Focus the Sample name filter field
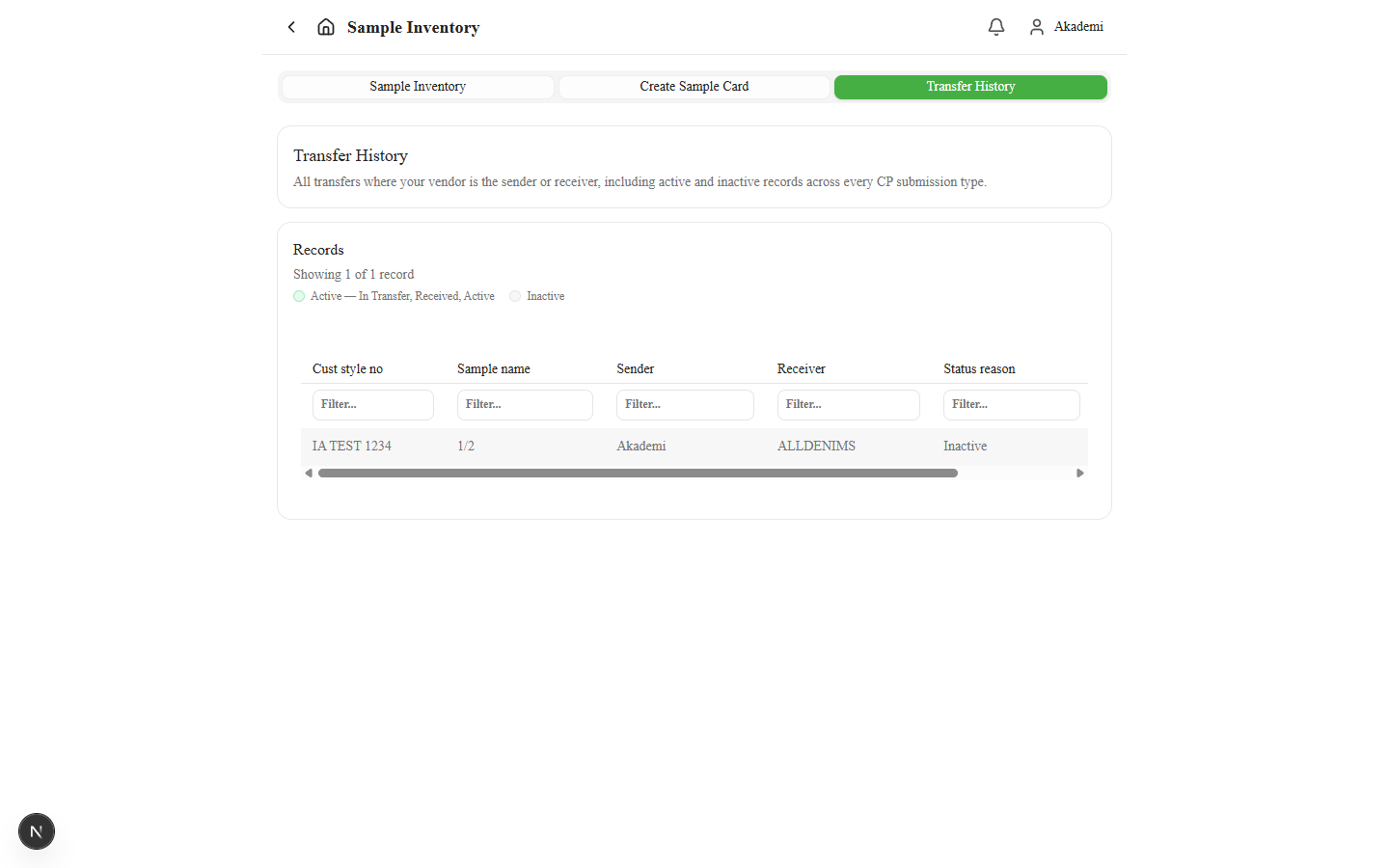Screen dimensions: 1389x868 point(525,405)
